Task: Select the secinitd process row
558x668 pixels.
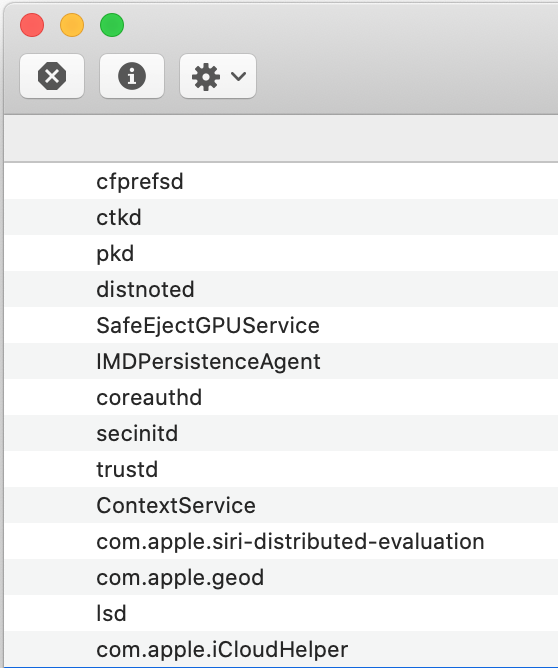Action: pyautogui.click(x=281, y=433)
